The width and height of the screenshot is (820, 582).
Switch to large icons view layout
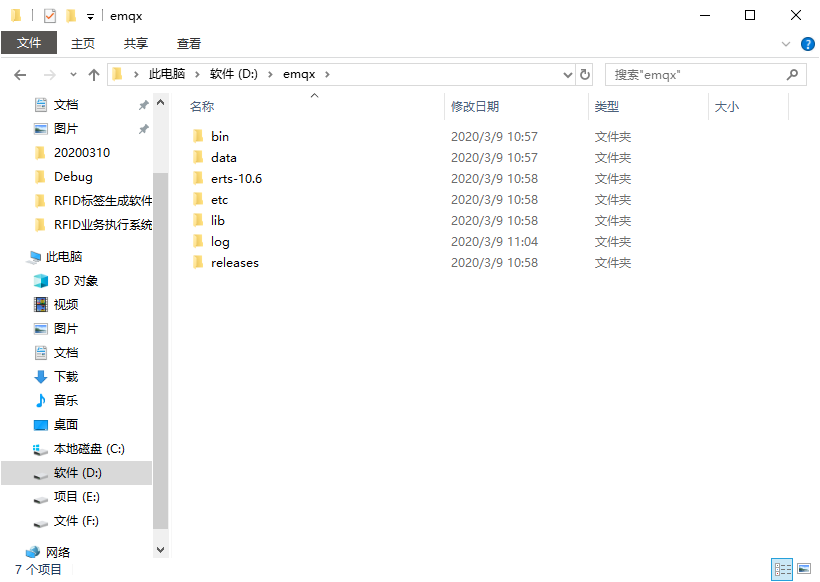[804, 569]
